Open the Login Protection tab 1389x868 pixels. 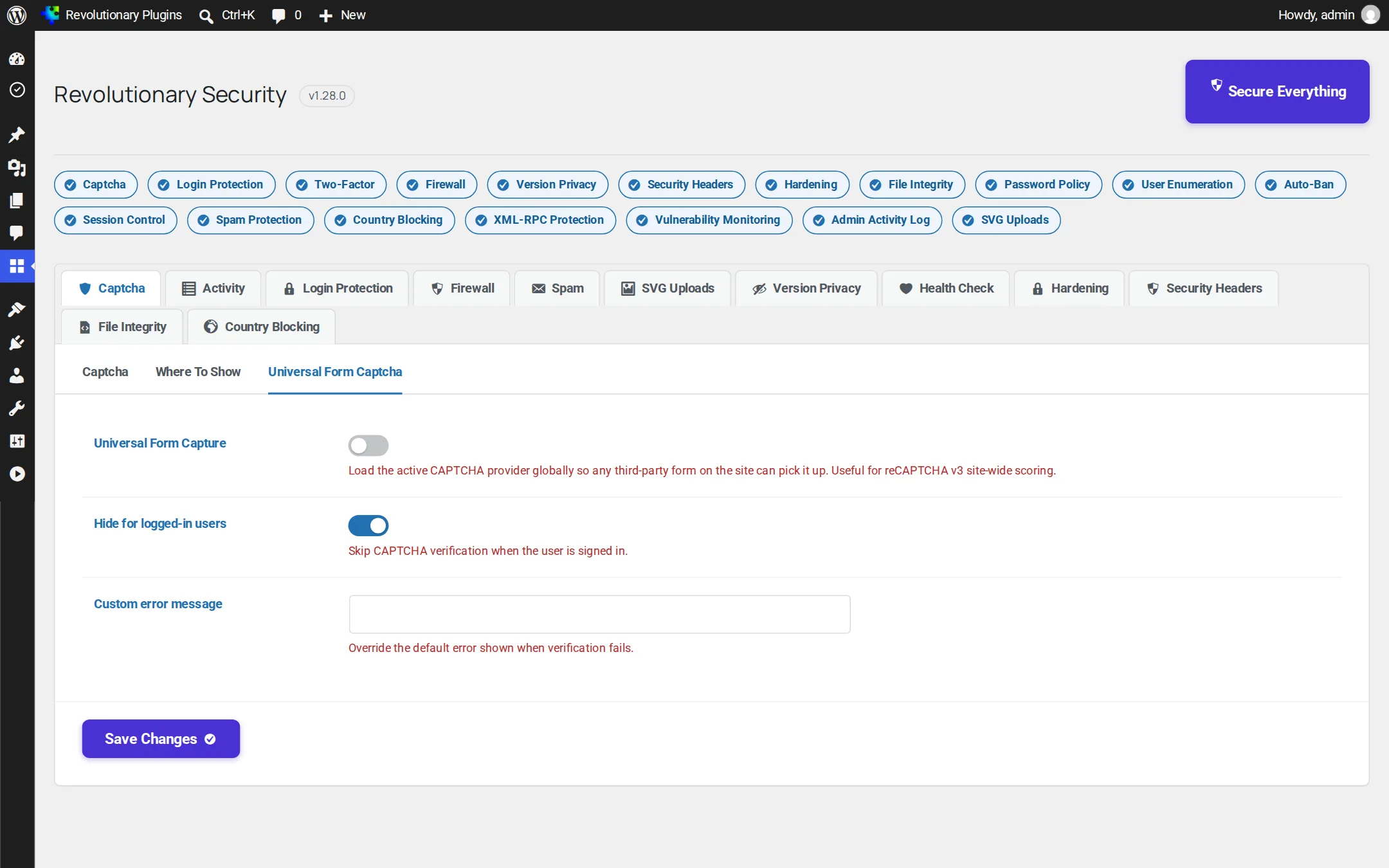coord(338,288)
